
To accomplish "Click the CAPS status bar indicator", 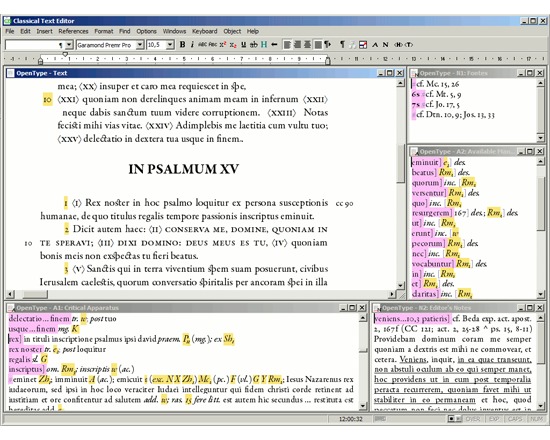I will point(515,419).
